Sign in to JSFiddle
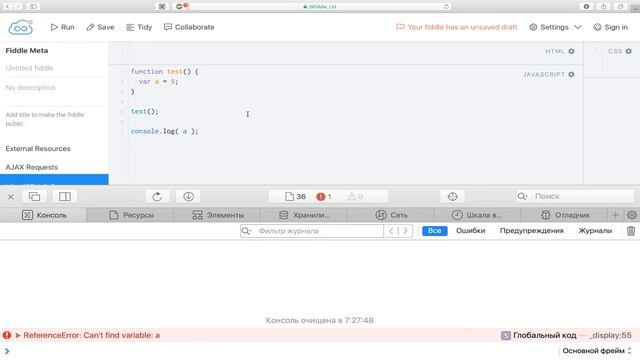 pyautogui.click(x=611, y=27)
